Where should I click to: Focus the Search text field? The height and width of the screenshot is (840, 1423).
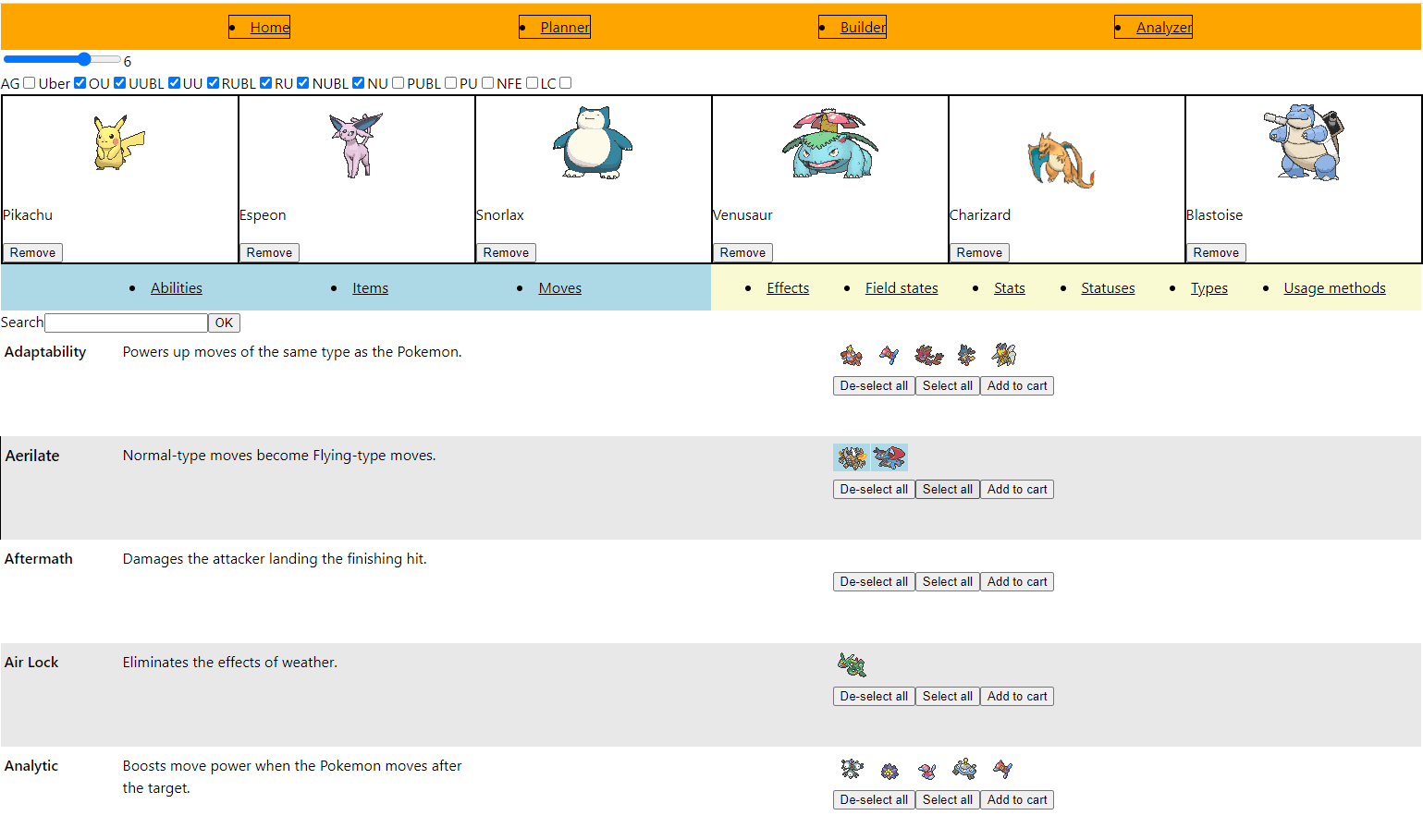tap(126, 323)
